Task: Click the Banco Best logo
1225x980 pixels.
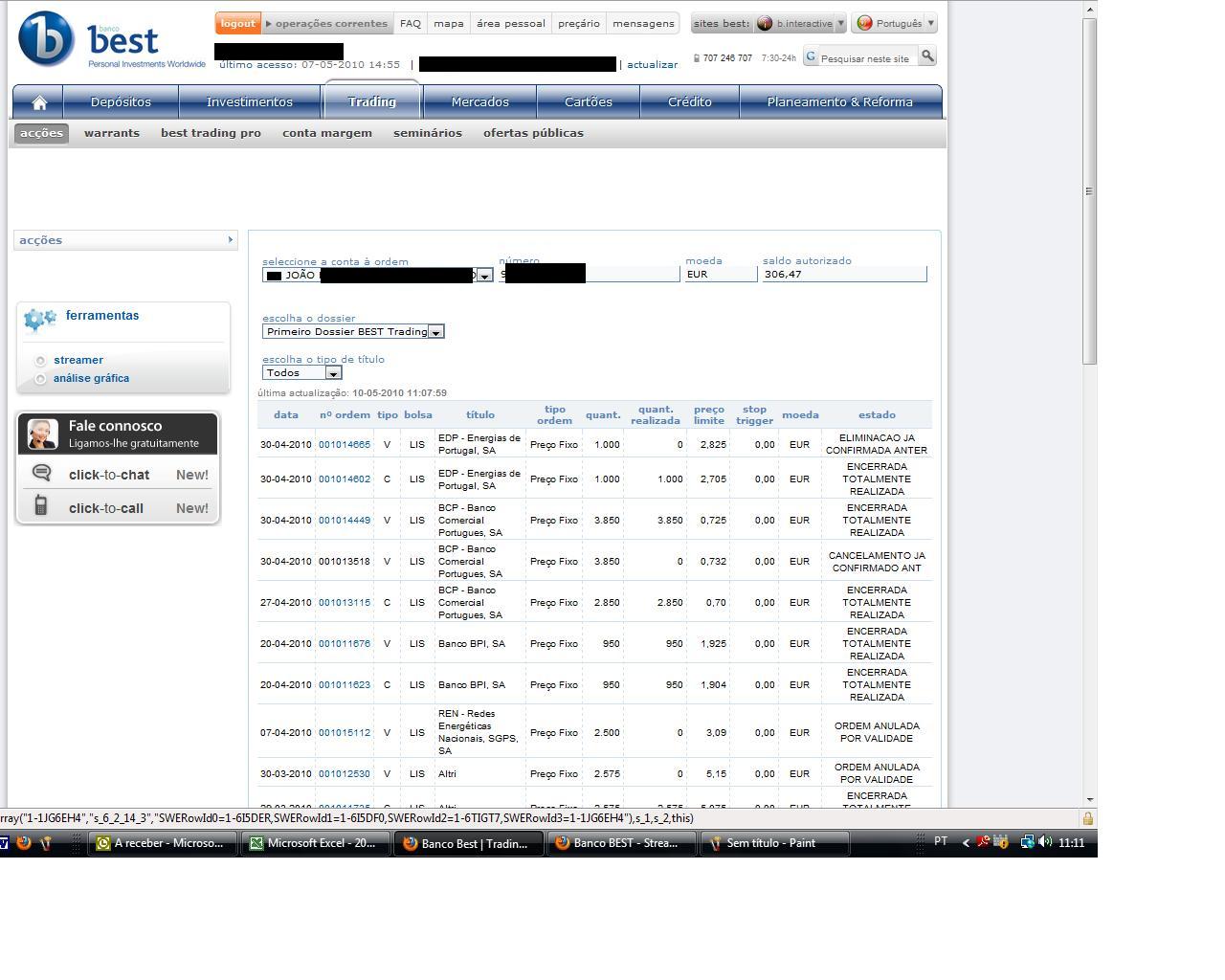Action: (x=111, y=39)
